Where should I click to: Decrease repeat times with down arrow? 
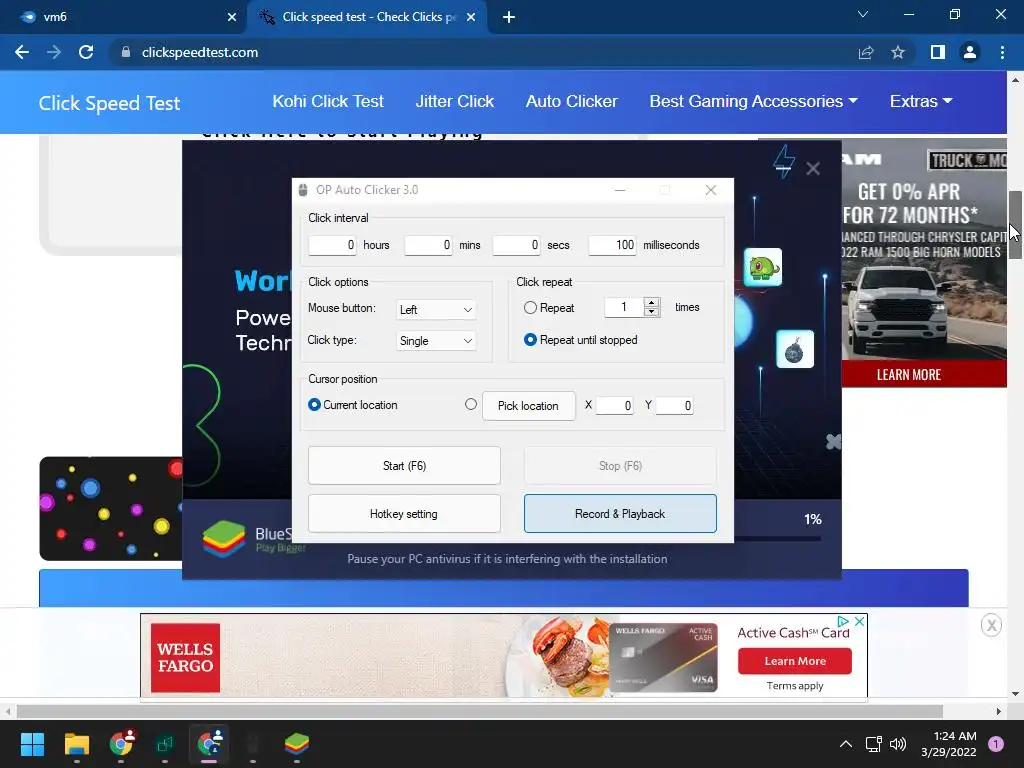pos(651,312)
